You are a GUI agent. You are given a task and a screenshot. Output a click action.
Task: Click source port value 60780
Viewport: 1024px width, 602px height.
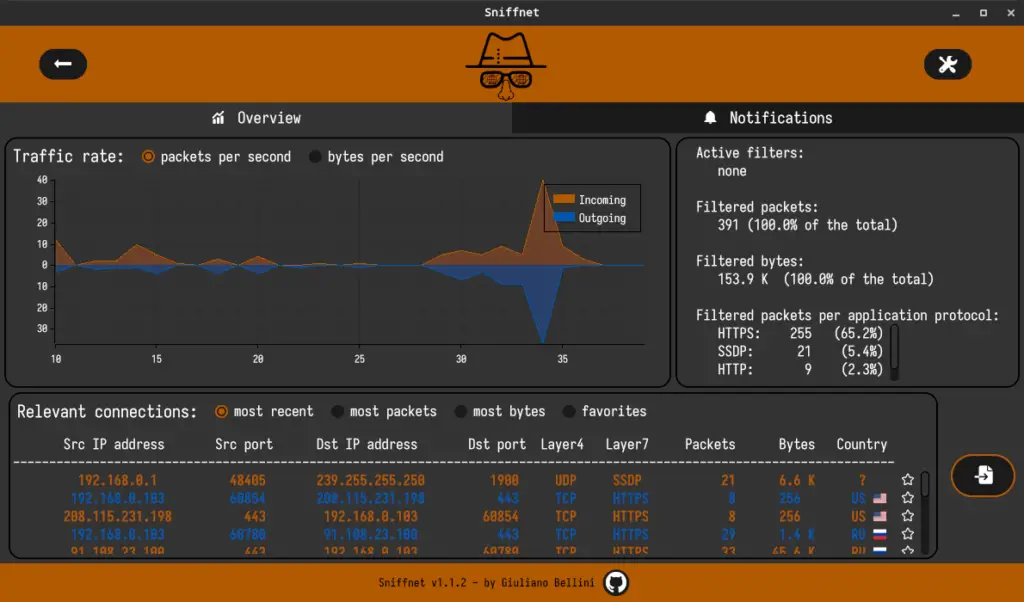248,535
